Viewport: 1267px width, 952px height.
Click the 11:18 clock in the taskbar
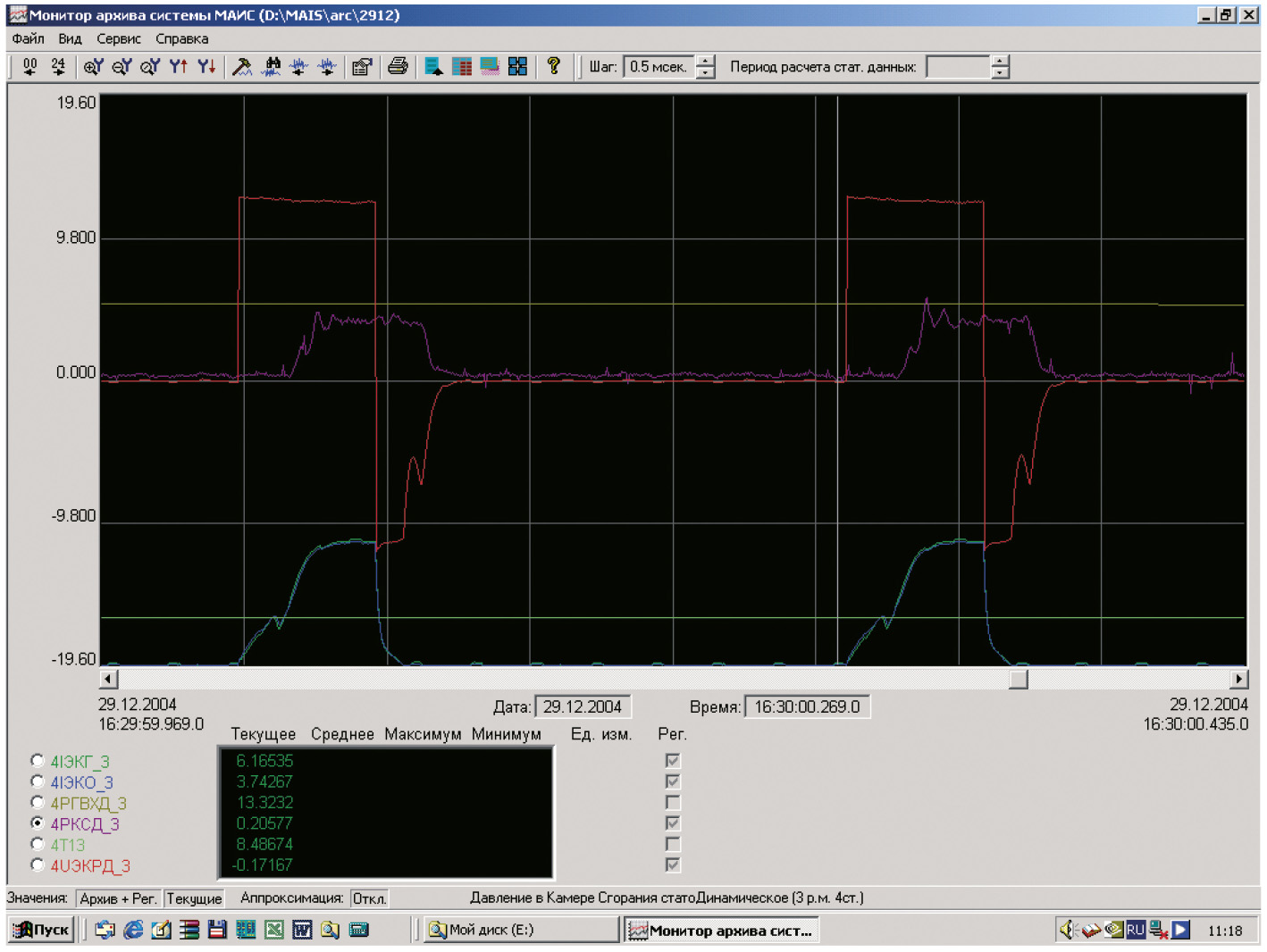pyautogui.click(x=1225, y=931)
